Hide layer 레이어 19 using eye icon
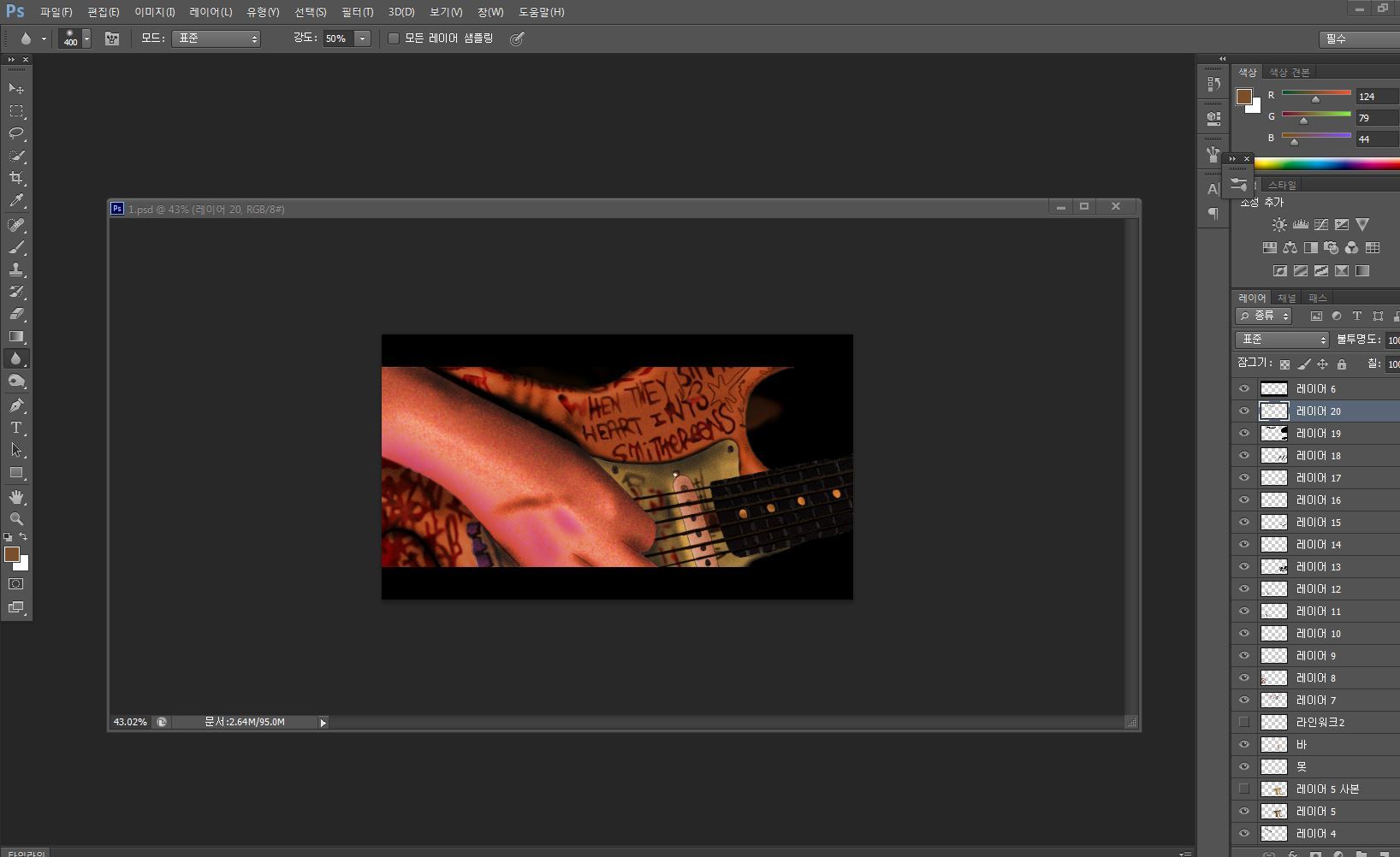 pyautogui.click(x=1244, y=434)
